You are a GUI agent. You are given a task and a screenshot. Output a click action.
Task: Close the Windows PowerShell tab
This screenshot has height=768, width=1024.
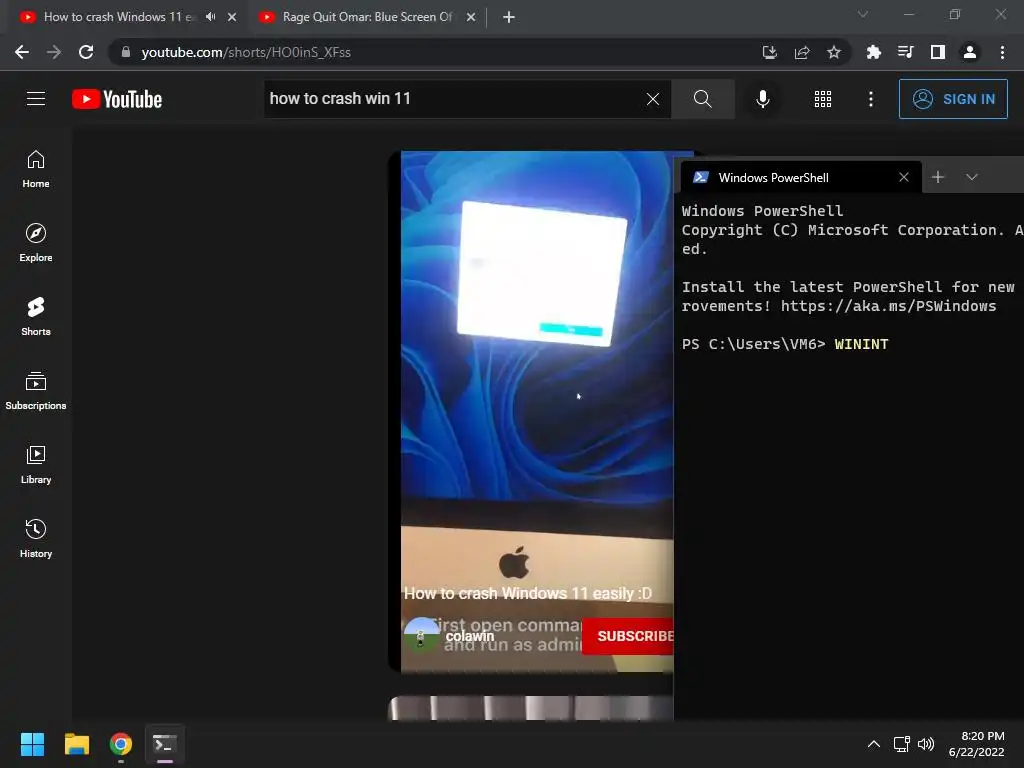coord(904,178)
